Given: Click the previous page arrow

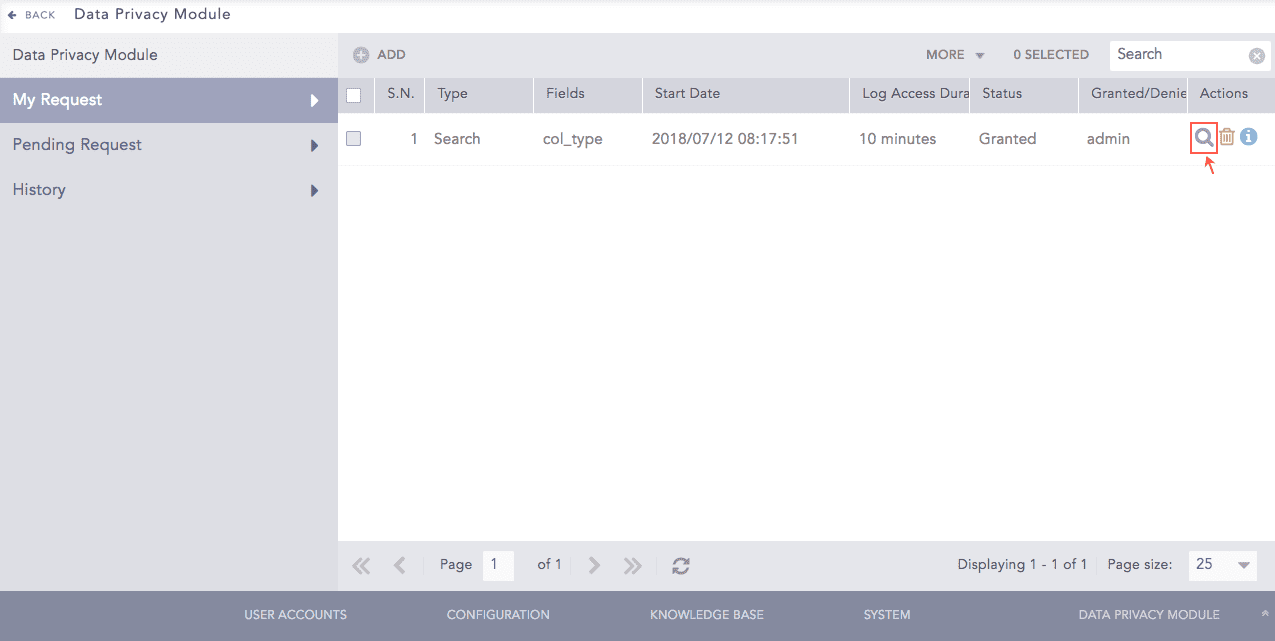Looking at the screenshot, I should 400,566.
